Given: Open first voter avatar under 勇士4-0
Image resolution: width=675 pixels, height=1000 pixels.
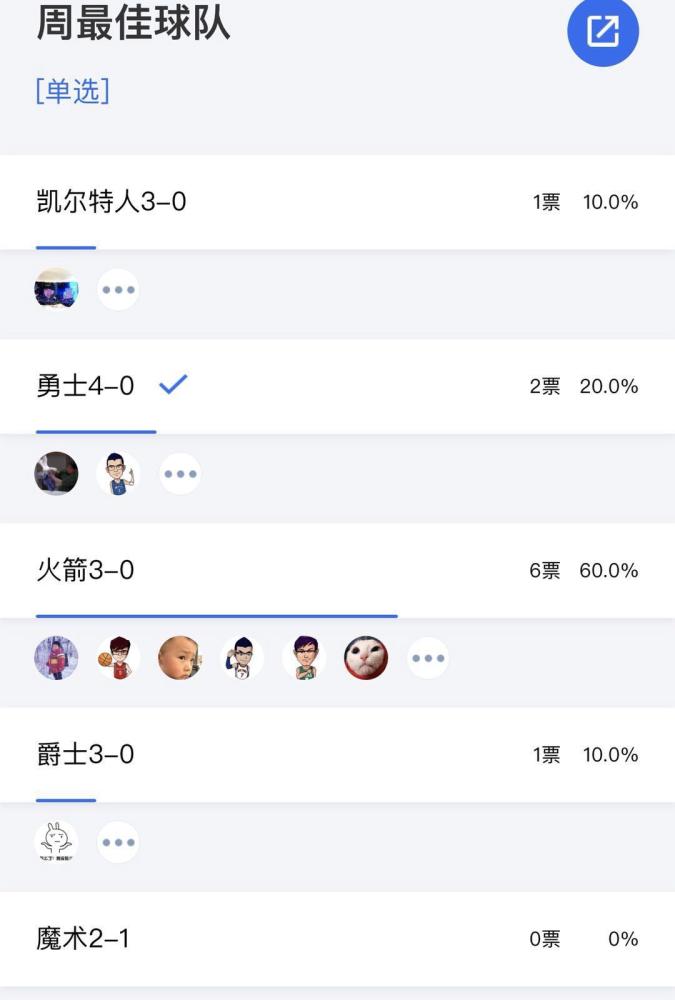Looking at the screenshot, I should 56,474.
